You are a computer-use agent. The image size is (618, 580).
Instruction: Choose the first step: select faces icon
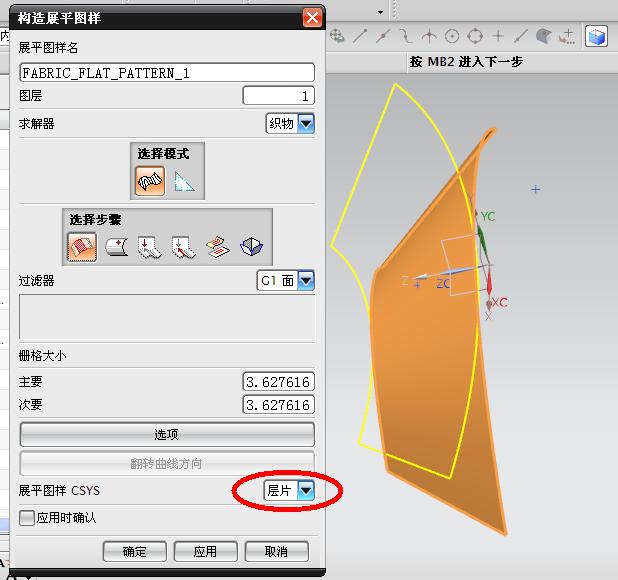82,247
